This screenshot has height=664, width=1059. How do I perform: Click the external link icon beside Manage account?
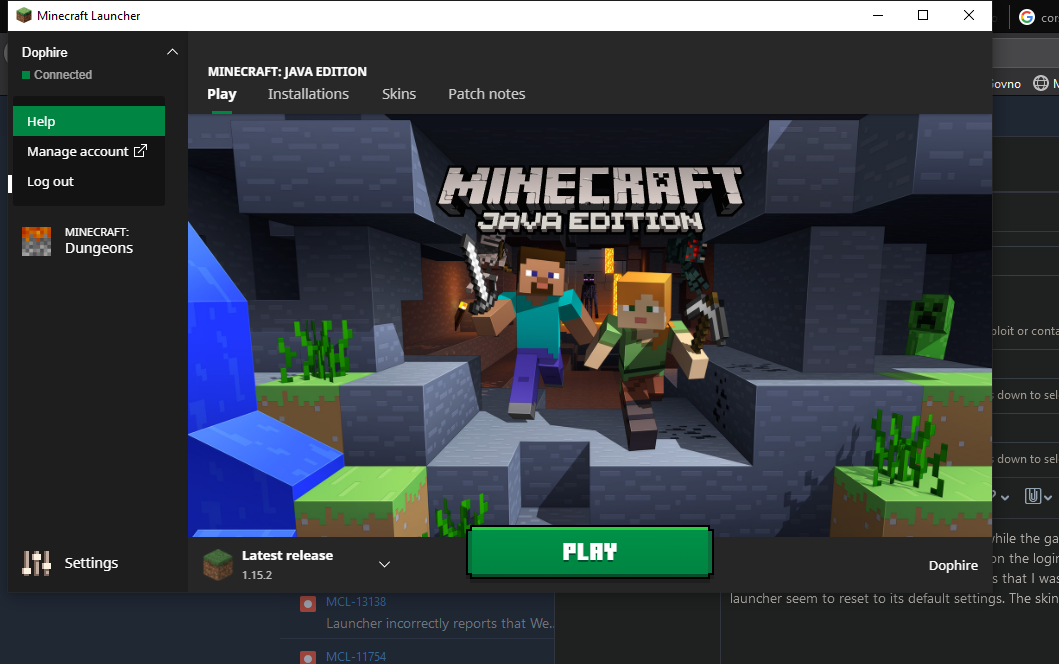[140, 151]
